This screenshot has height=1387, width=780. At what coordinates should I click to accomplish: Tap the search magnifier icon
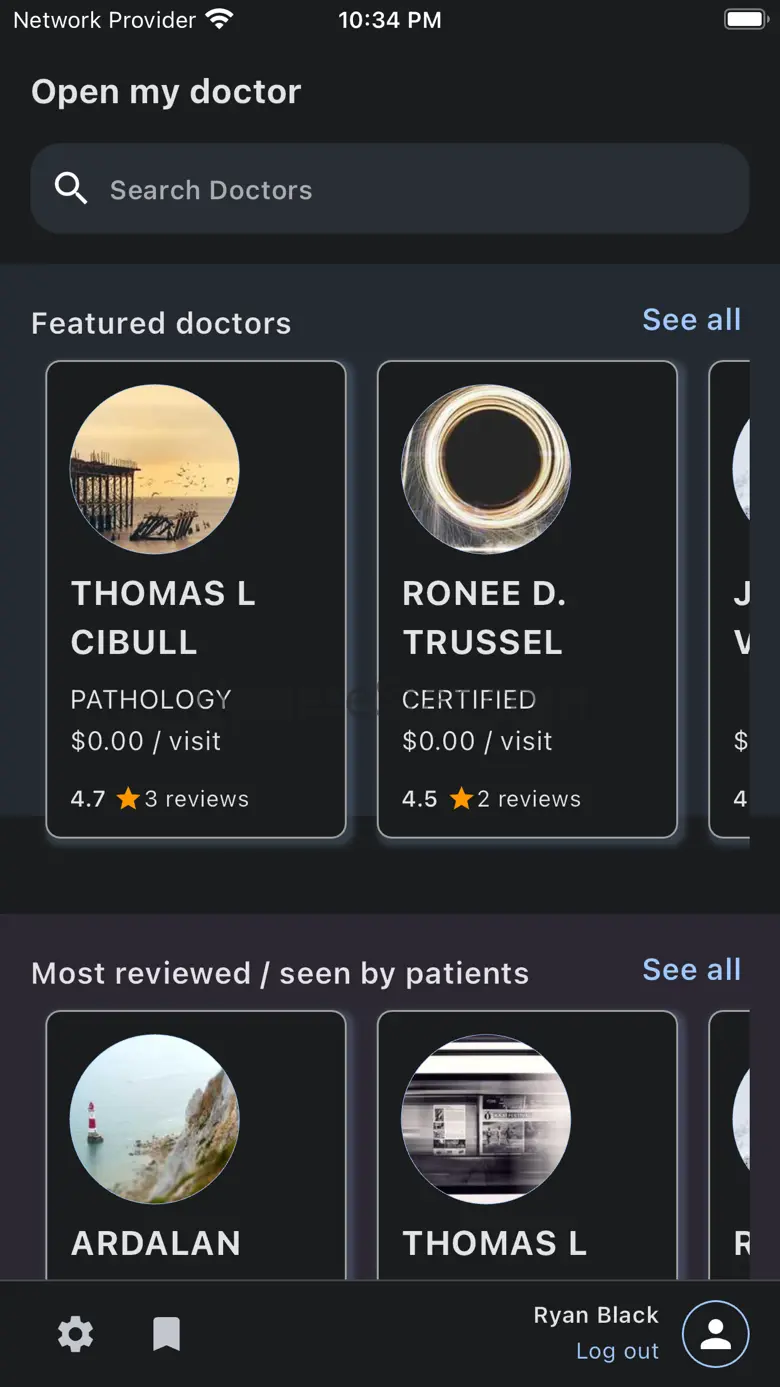click(71, 188)
